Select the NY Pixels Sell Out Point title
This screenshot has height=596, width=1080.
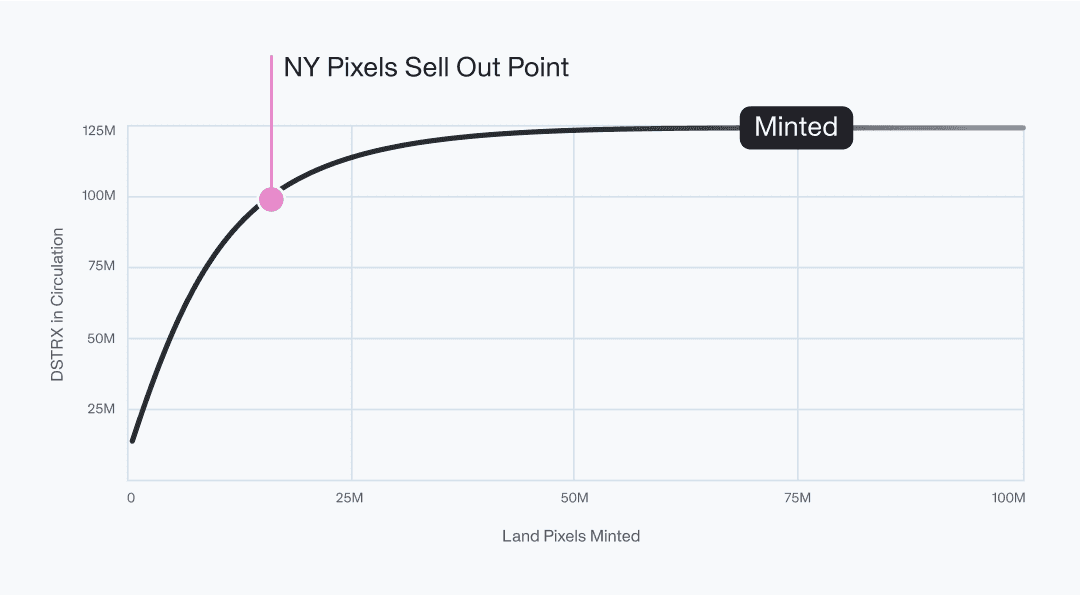(x=426, y=68)
